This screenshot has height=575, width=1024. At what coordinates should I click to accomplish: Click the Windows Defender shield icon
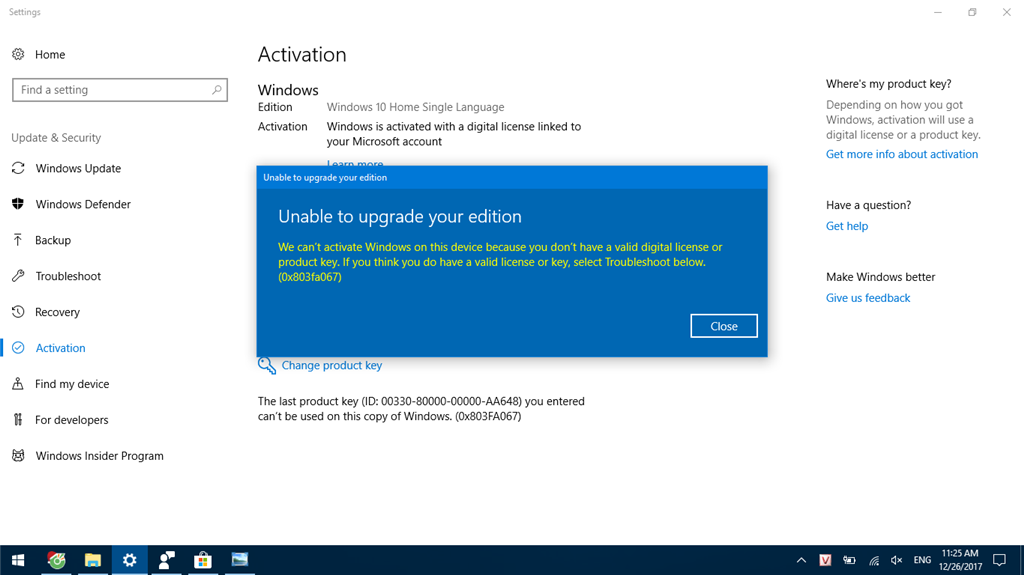[x=18, y=204]
